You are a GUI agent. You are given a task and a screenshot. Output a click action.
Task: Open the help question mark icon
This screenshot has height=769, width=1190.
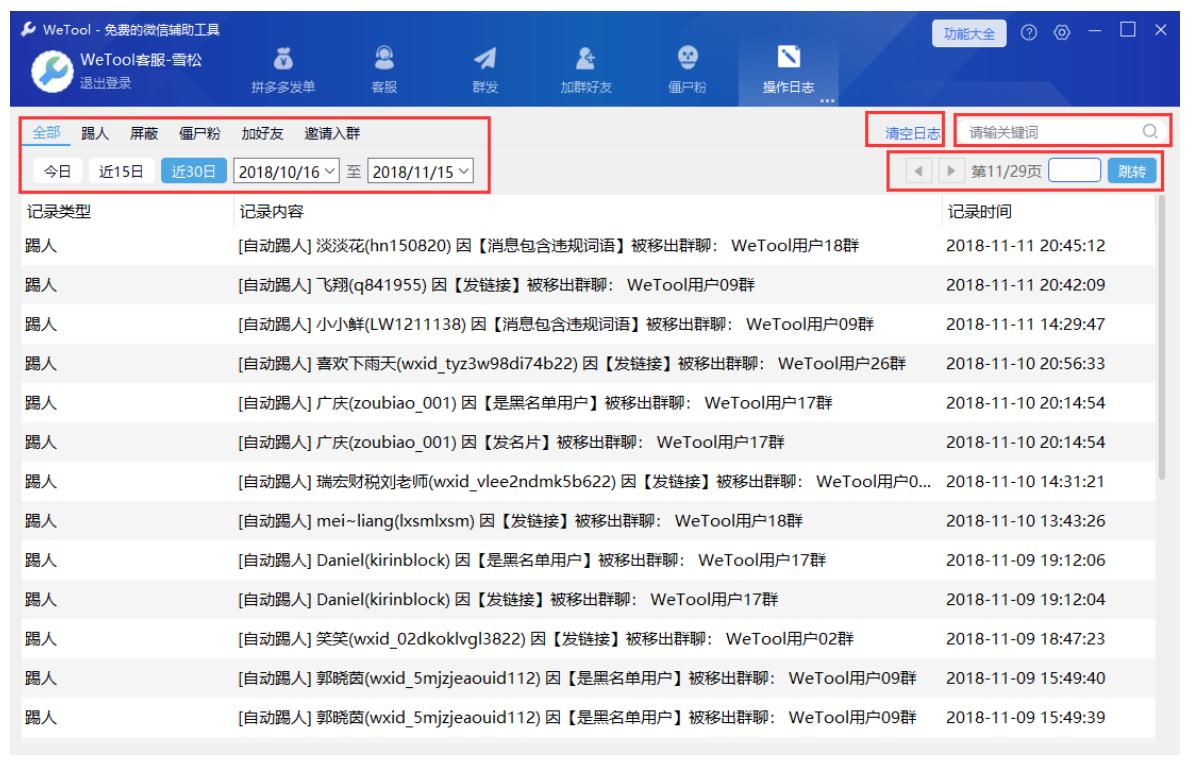pos(1028,33)
